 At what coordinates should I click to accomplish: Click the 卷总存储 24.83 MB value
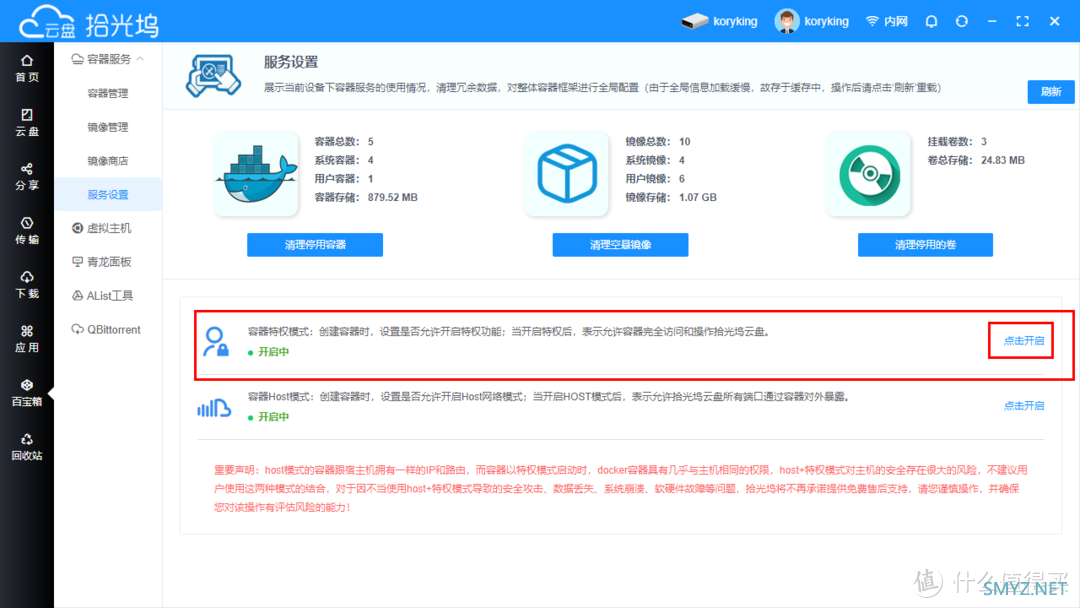point(1003,160)
